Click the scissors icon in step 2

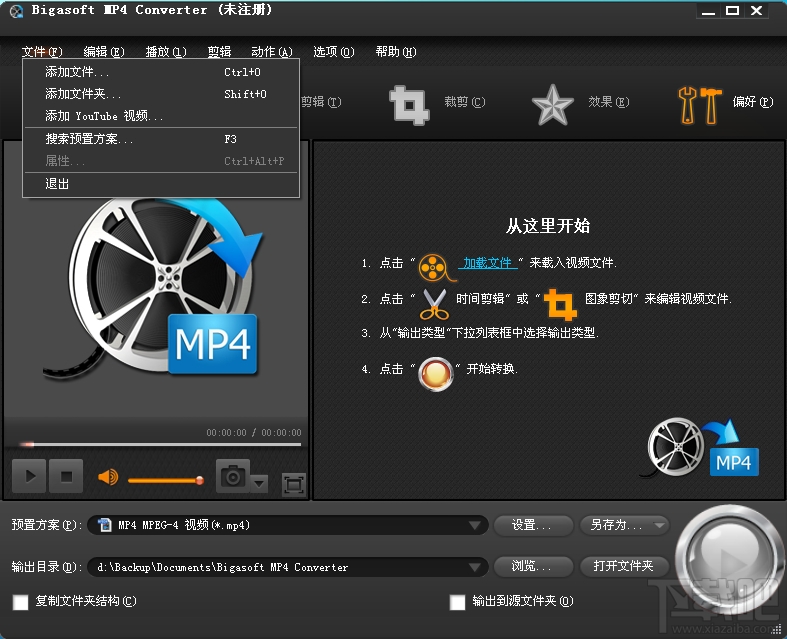coord(434,304)
